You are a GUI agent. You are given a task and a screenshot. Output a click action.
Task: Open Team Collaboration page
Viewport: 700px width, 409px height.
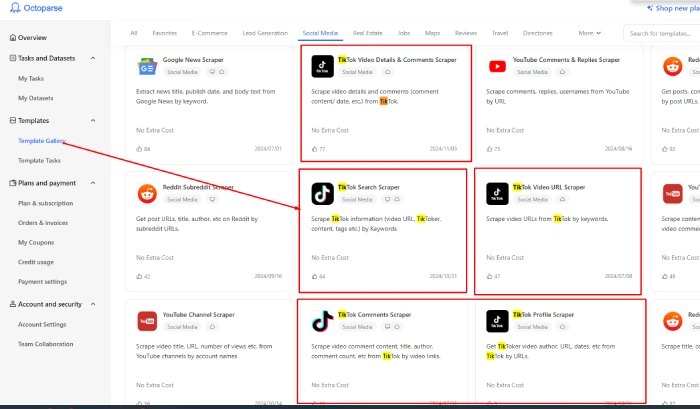click(46, 344)
